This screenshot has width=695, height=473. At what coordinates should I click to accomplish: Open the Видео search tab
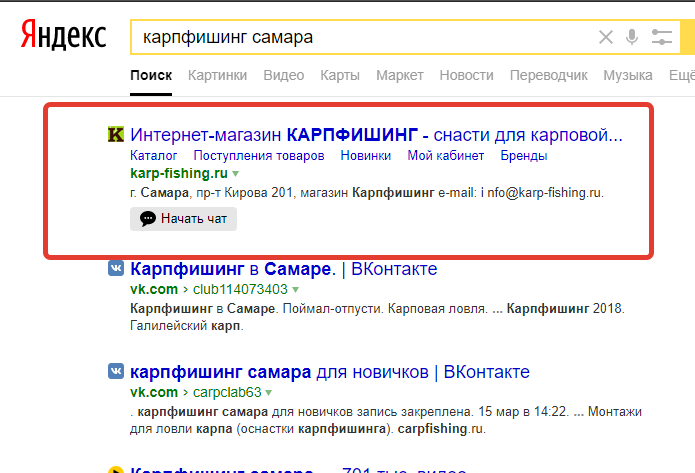(283, 76)
